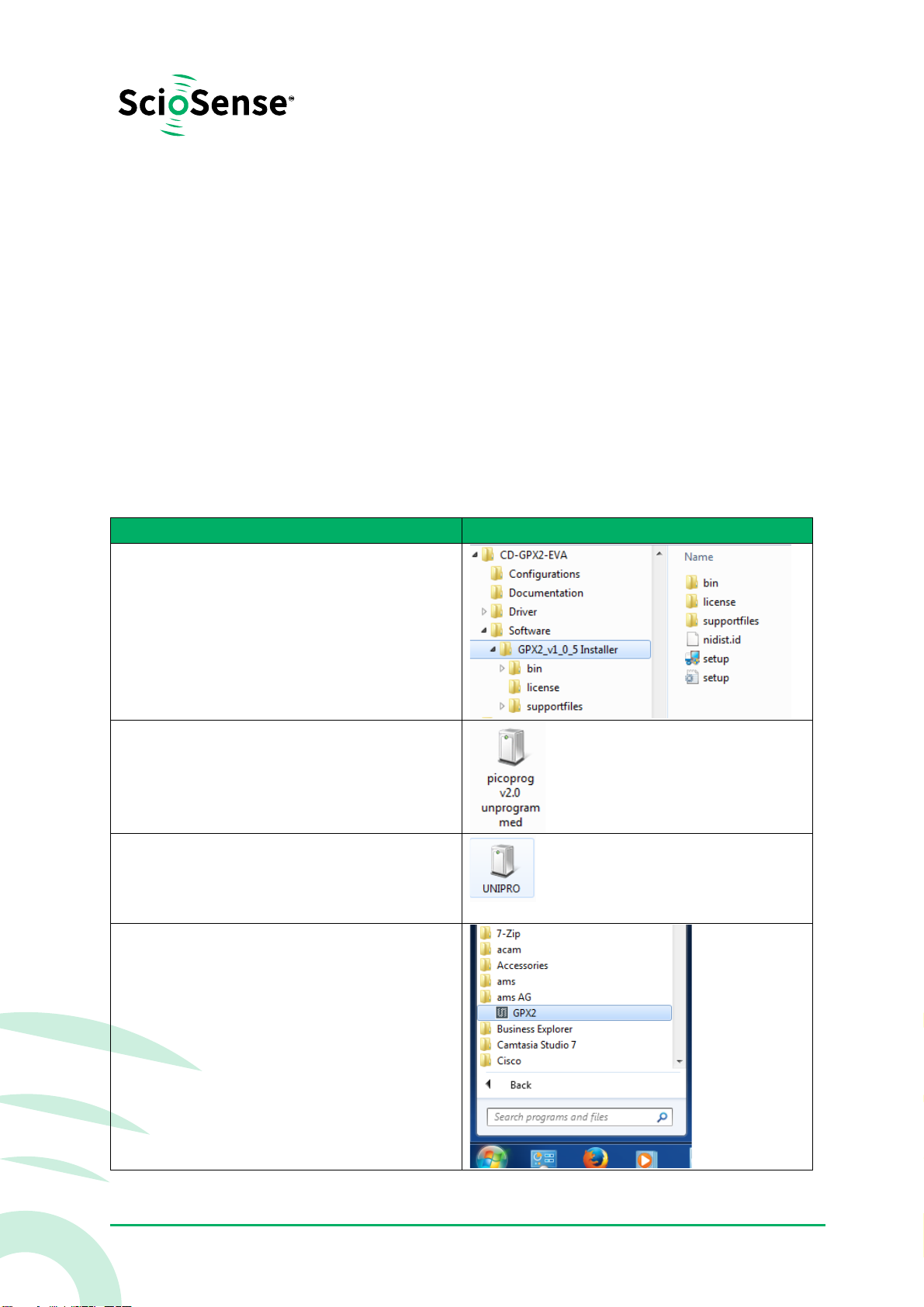
Task: Open the supportfiles folder in the right file list
Action: pyautogui.click(x=722, y=621)
